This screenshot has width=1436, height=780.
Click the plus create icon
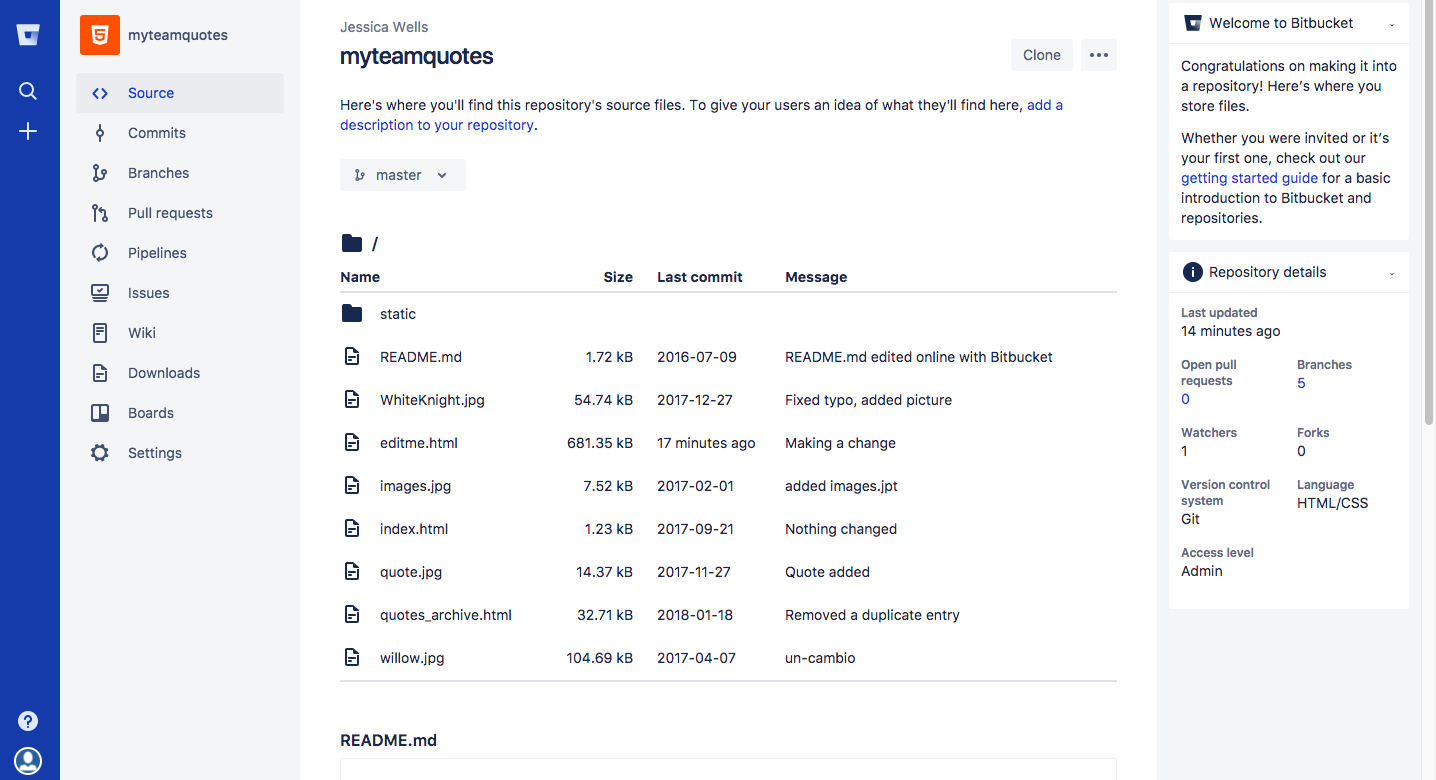(x=28, y=131)
